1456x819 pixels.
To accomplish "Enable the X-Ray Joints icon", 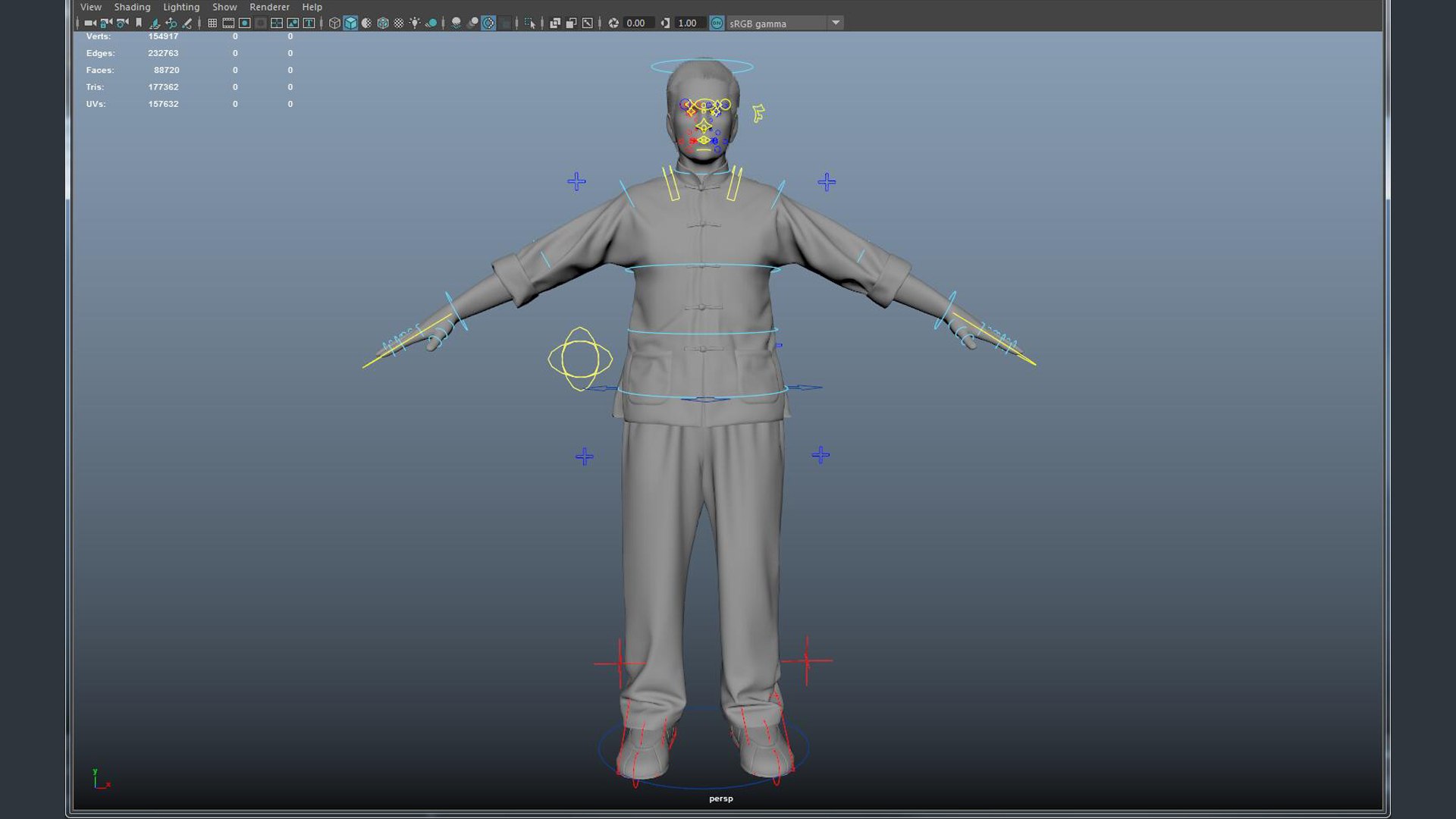I will 587,24.
